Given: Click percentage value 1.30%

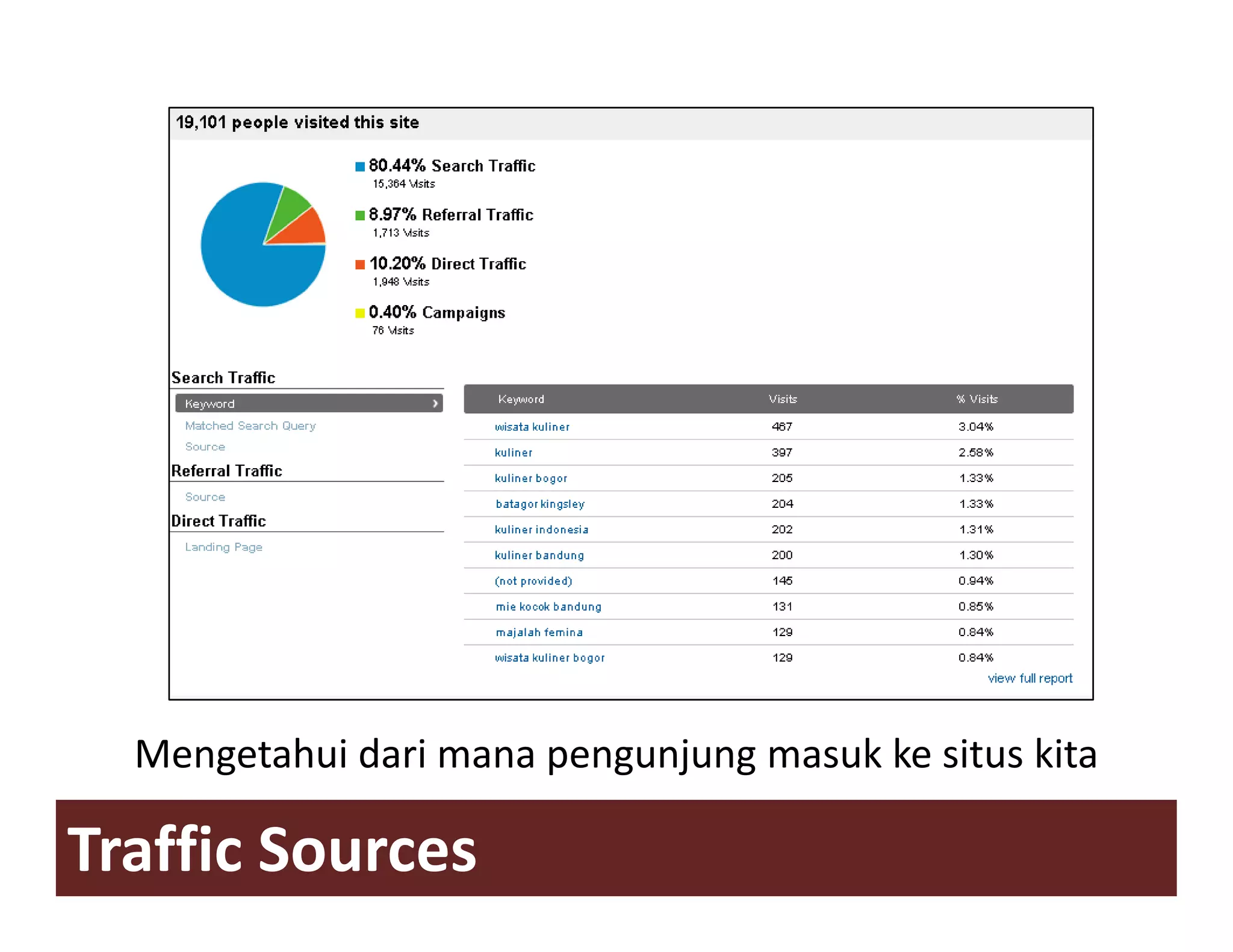Looking at the screenshot, I should tap(976, 555).
